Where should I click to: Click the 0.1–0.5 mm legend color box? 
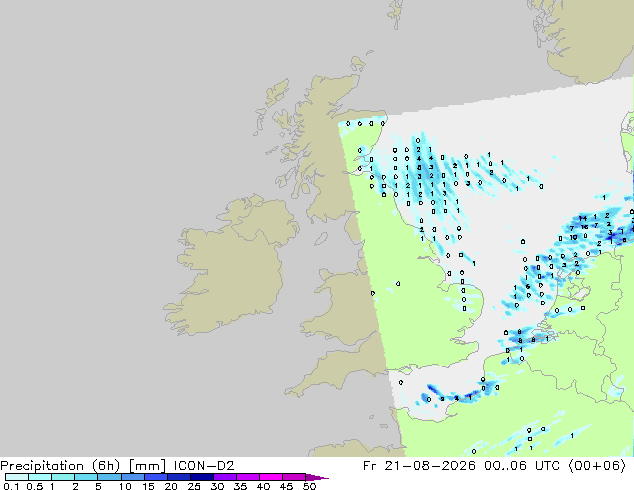(x=17, y=477)
